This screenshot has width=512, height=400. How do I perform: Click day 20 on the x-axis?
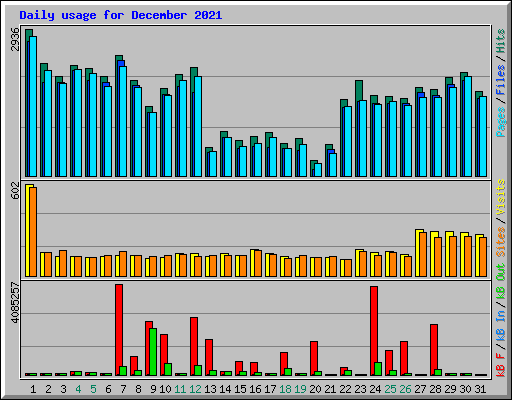(316, 389)
